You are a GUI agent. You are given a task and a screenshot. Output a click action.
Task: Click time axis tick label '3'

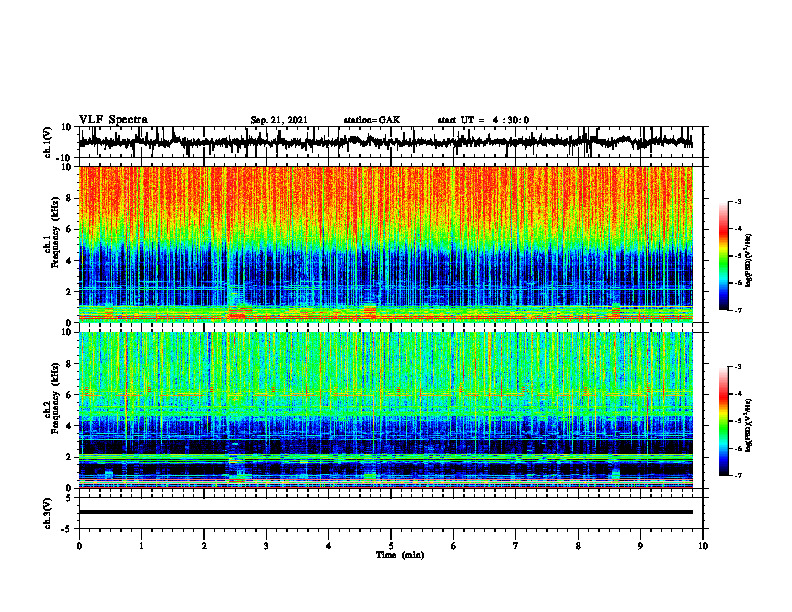[266, 546]
